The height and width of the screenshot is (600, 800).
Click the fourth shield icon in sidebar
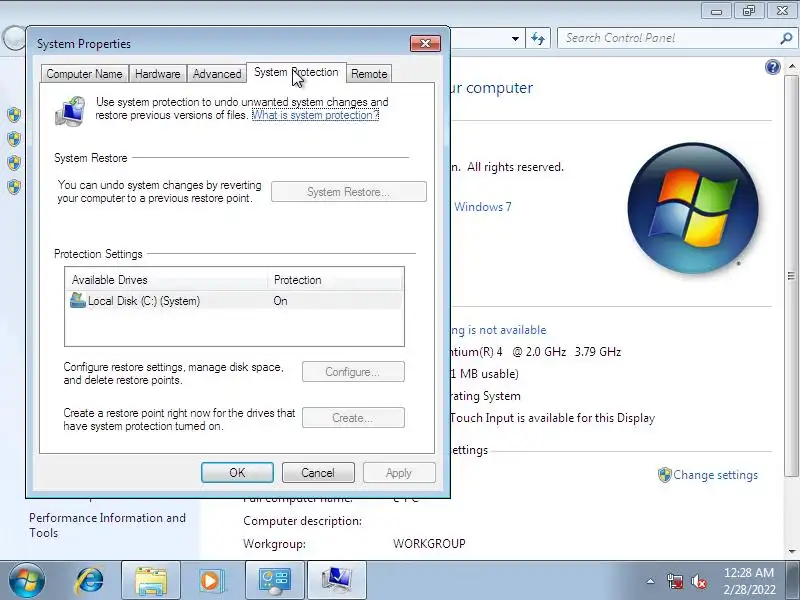click(x=14, y=186)
